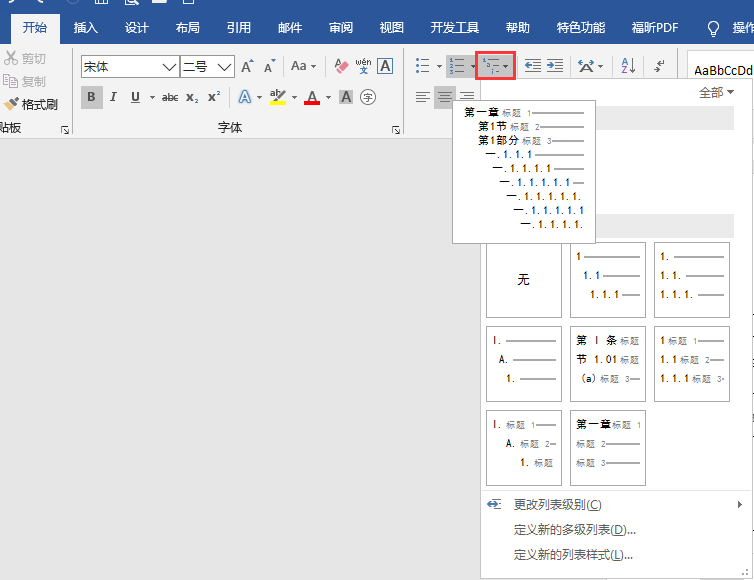Click the red font color button

[312, 97]
